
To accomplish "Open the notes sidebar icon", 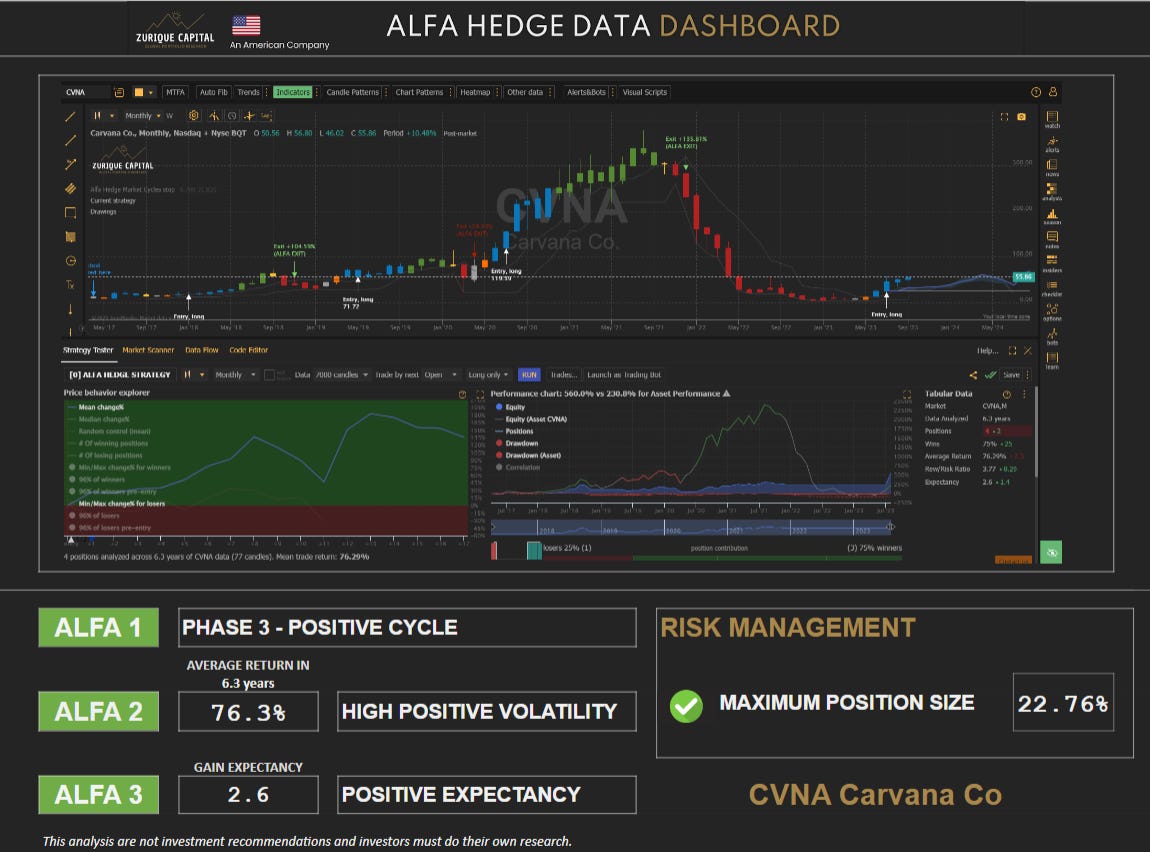I will (1052, 240).
